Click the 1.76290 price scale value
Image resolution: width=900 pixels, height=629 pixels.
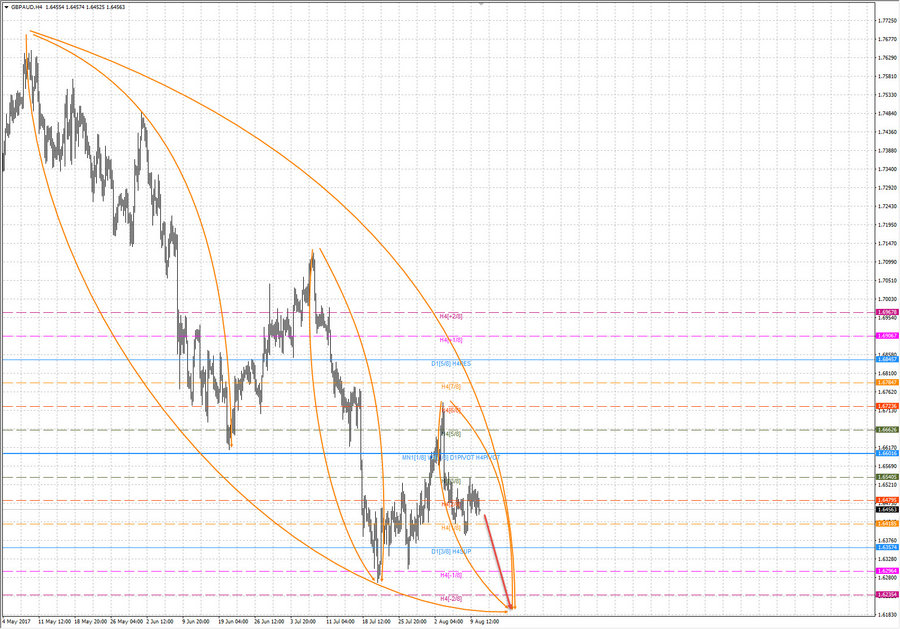(887, 58)
